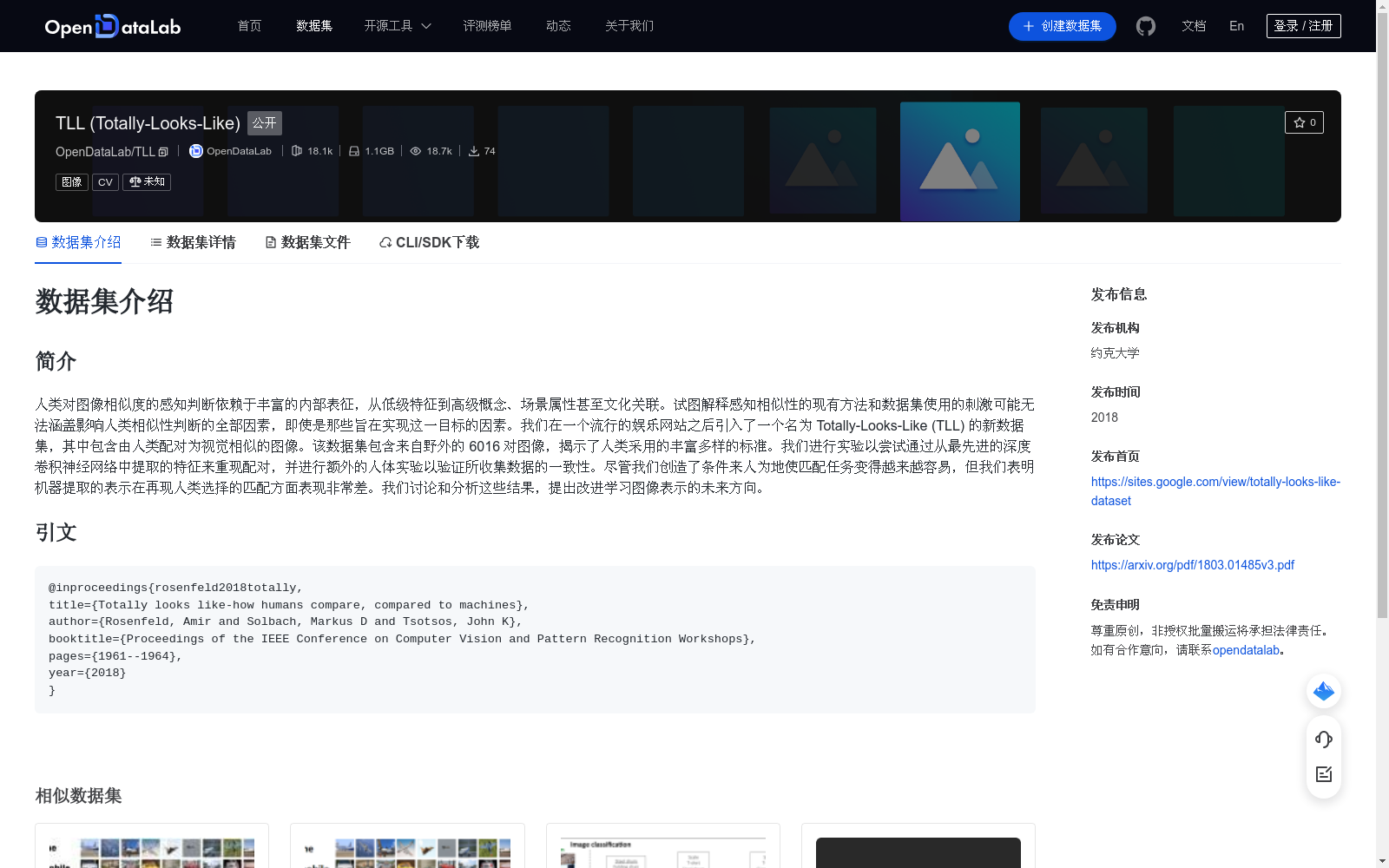Click the 未知 license tag

click(147, 182)
